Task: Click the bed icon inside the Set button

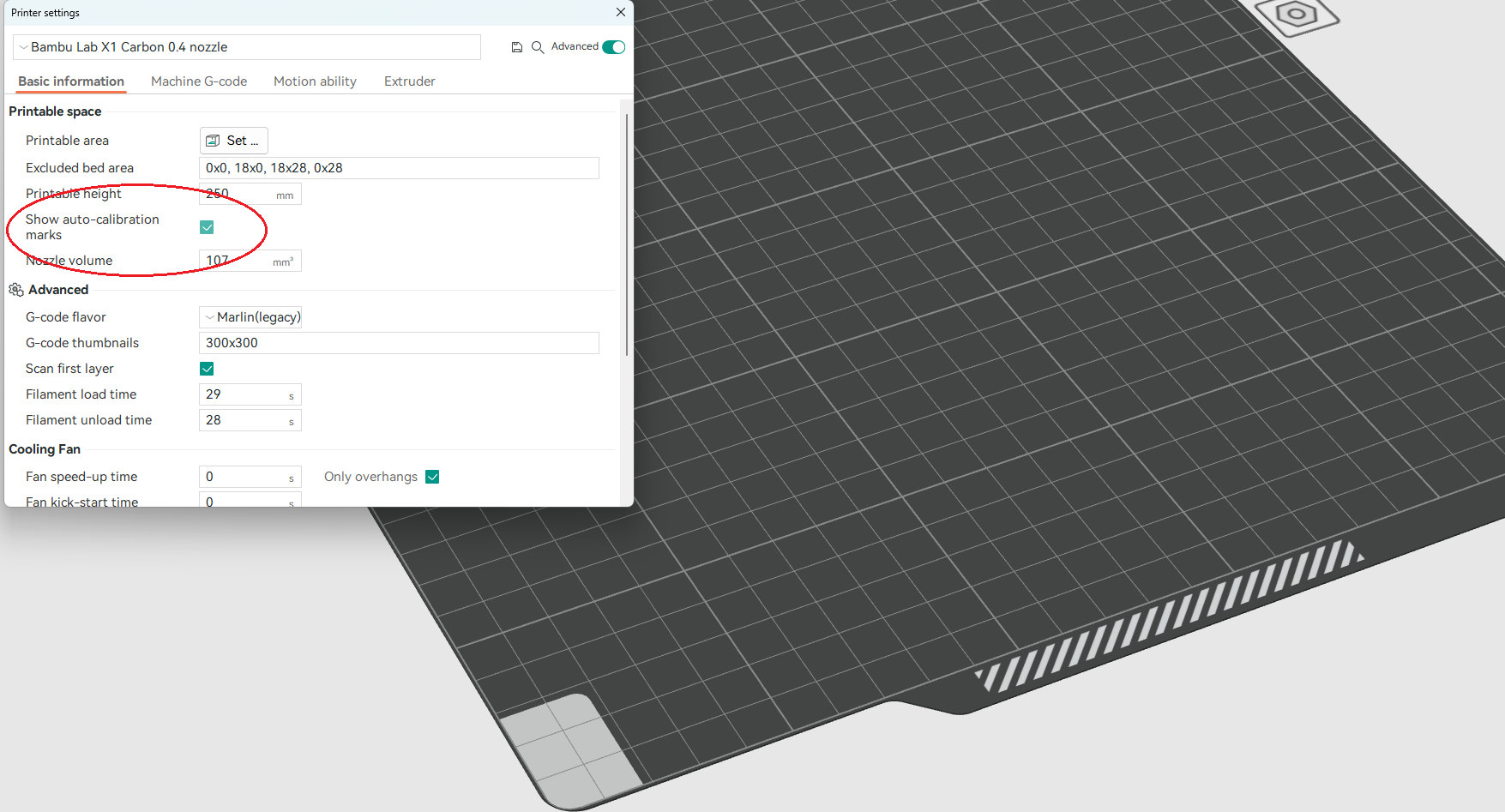Action: [x=213, y=140]
